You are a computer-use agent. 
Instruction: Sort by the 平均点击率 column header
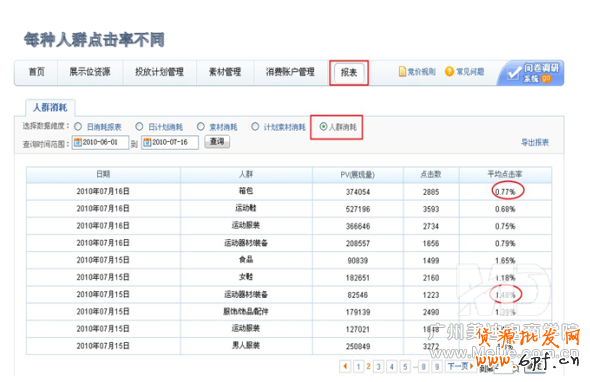(x=505, y=174)
